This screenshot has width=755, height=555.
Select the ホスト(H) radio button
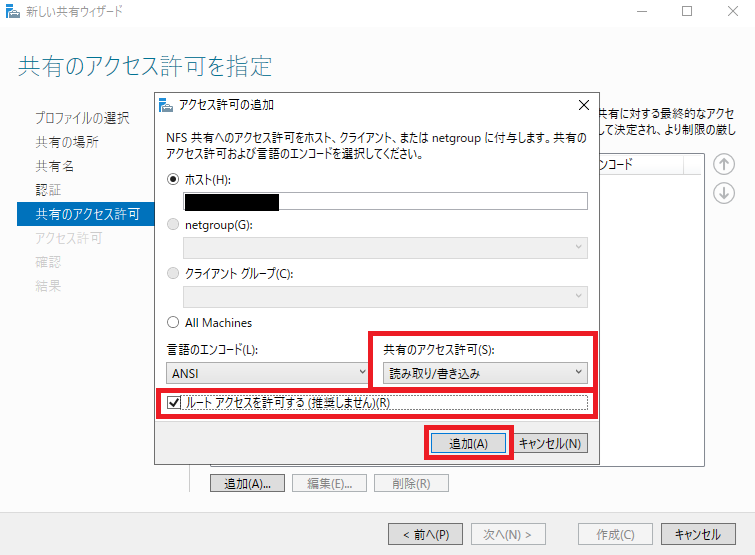pos(175,179)
